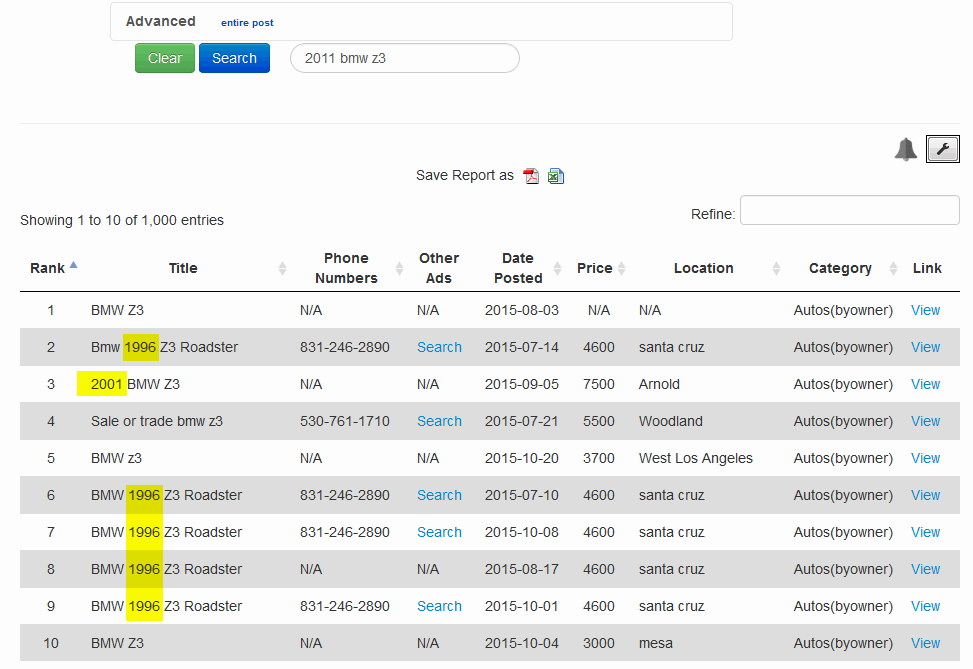Open View link for rank 1 BMW Z3

925,310
